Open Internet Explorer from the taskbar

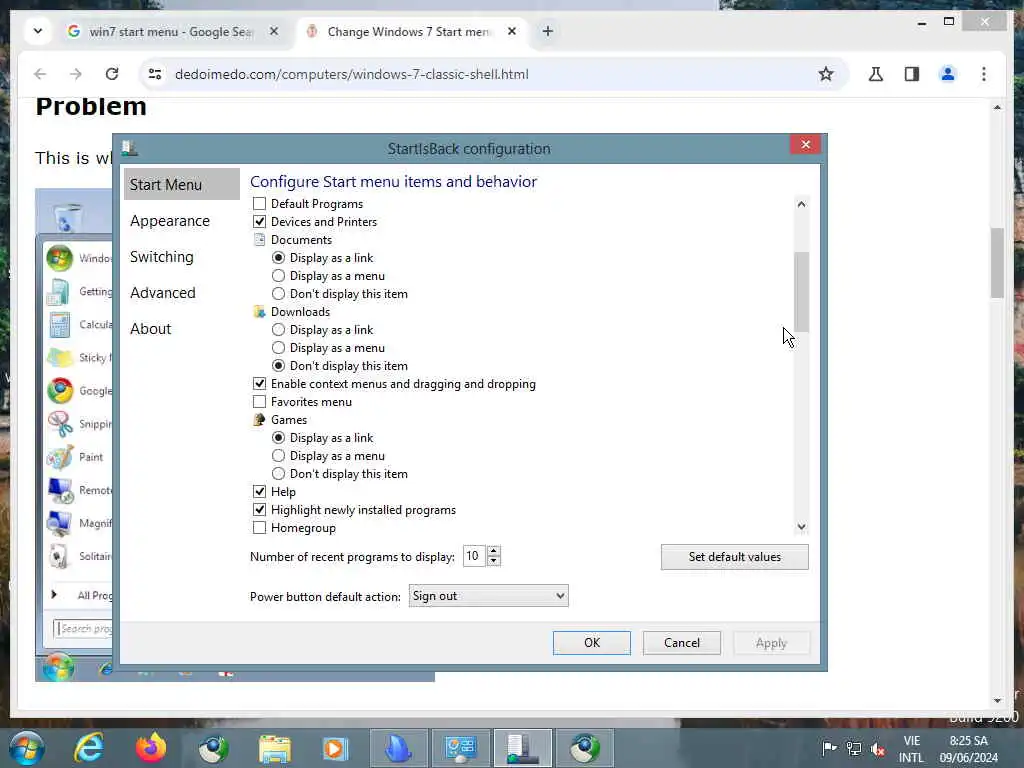(x=88, y=748)
